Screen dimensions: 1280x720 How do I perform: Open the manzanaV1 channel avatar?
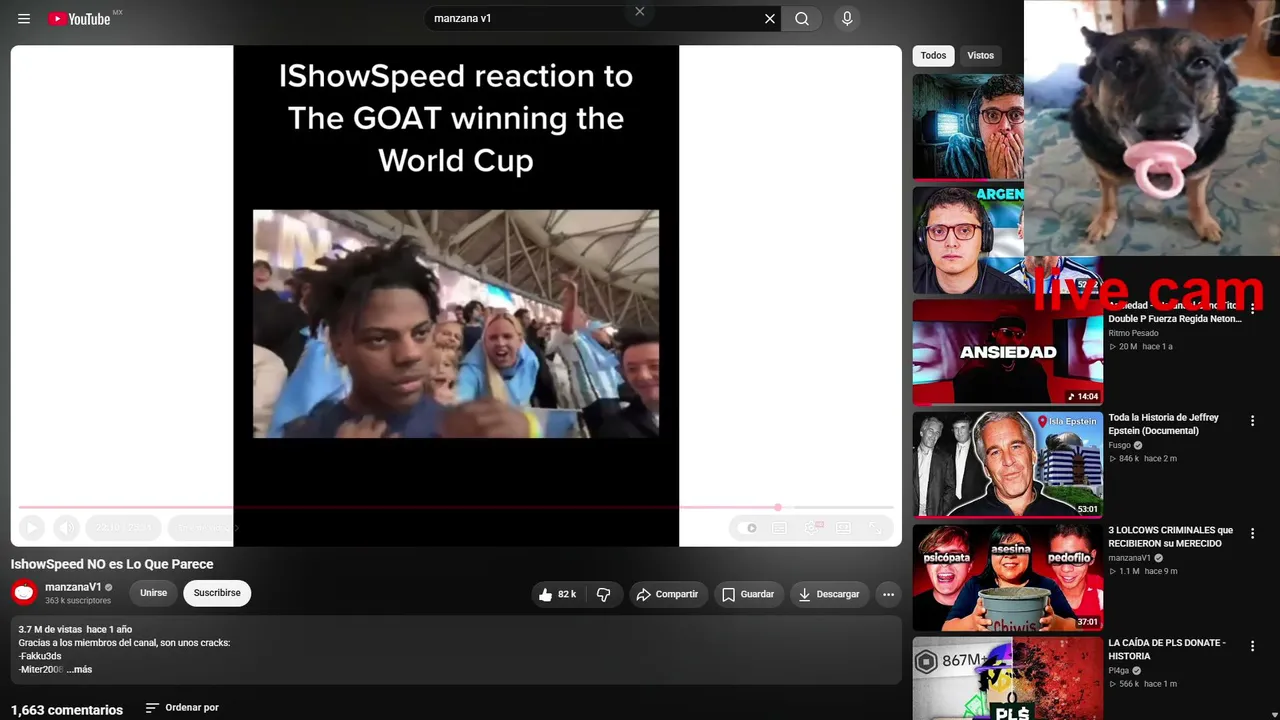24,593
